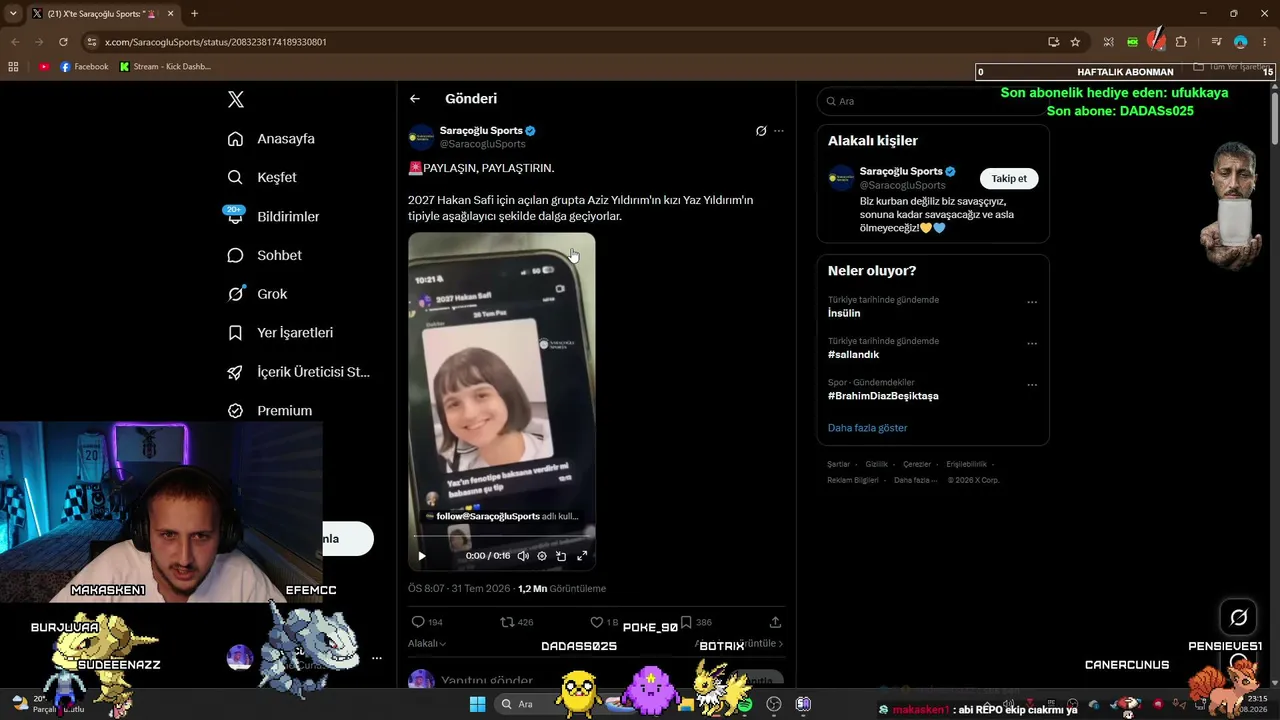The height and width of the screenshot is (720, 1280).
Task: Toggle picture-in-picture on the video
Action: click(561, 556)
